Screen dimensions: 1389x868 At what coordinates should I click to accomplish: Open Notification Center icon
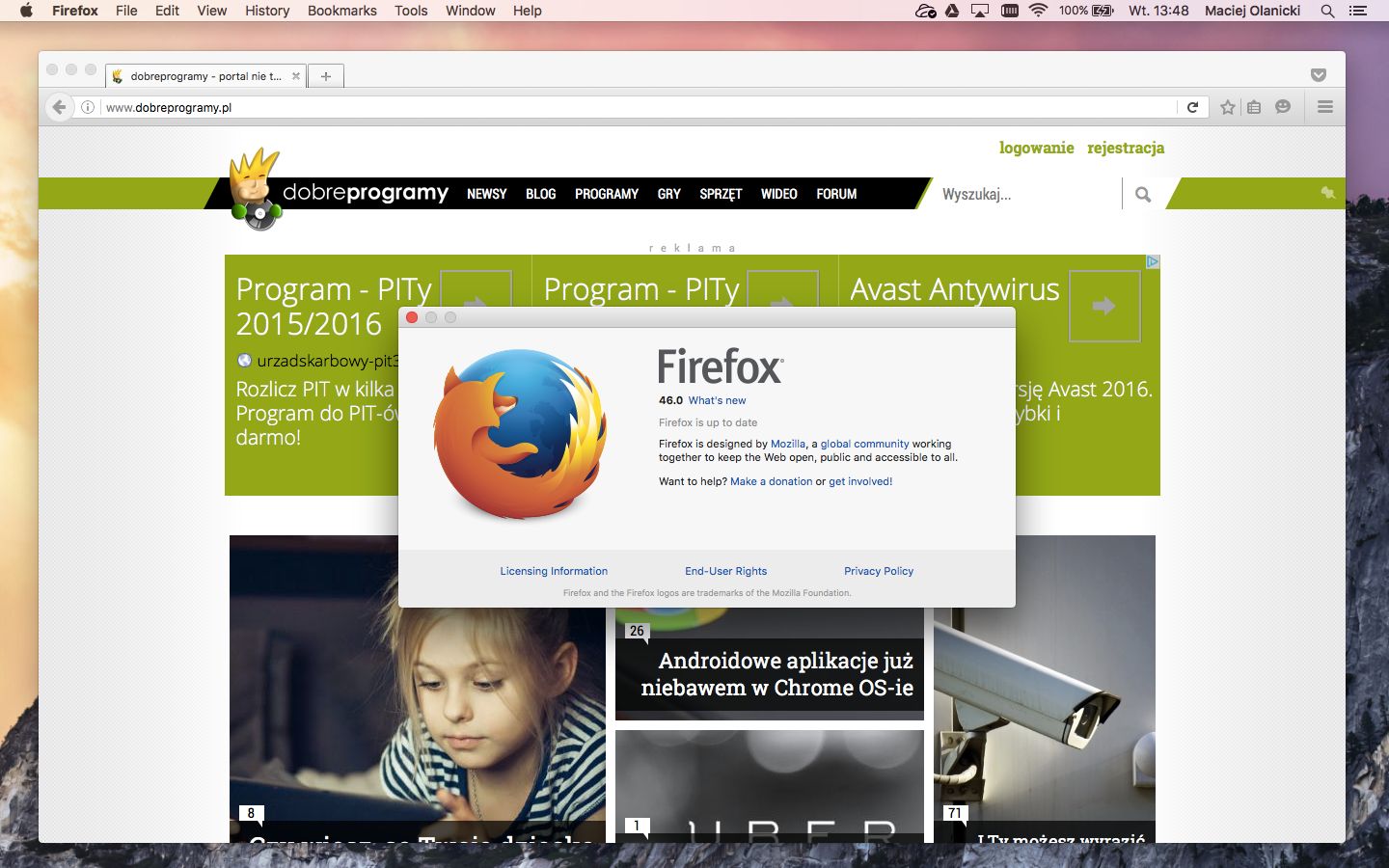[1358, 11]
